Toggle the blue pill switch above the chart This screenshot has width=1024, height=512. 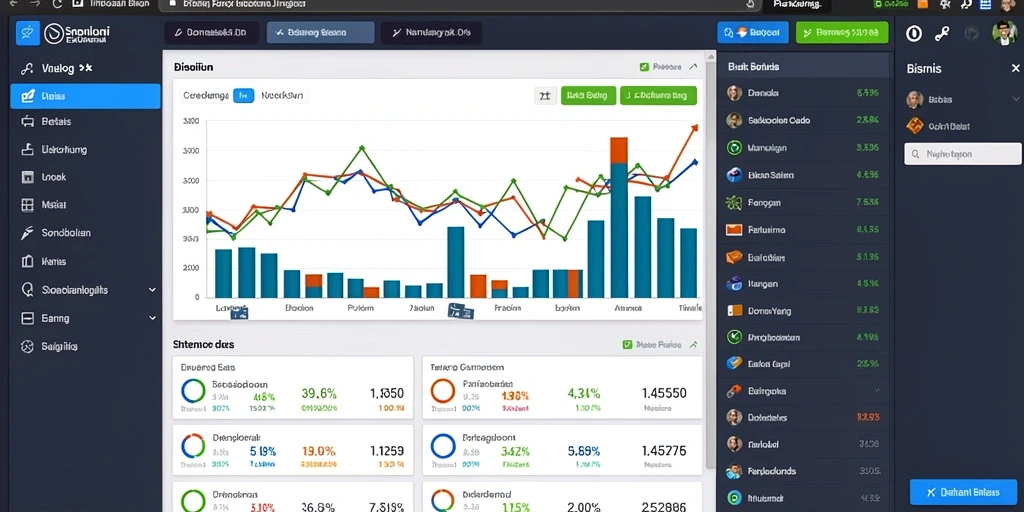(x=244, y=95)
